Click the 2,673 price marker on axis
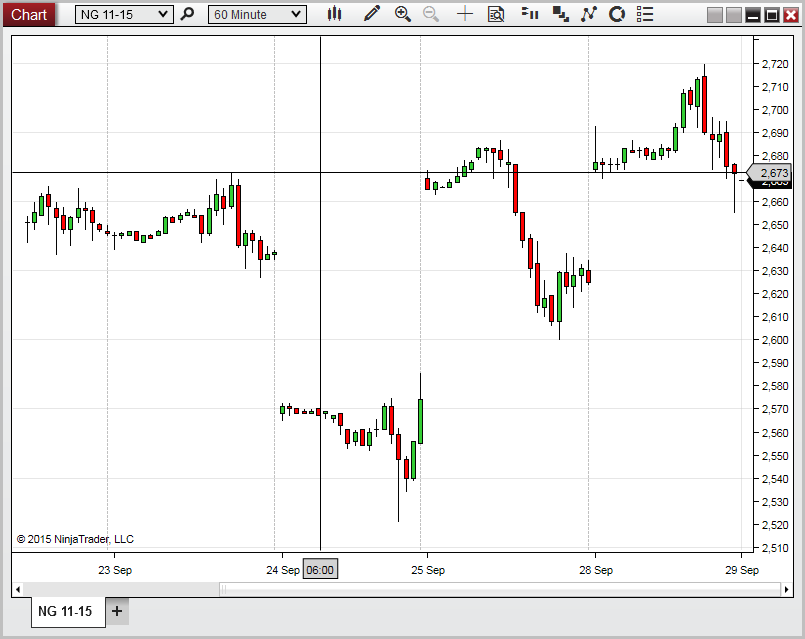805x639 pixels. 771,173
